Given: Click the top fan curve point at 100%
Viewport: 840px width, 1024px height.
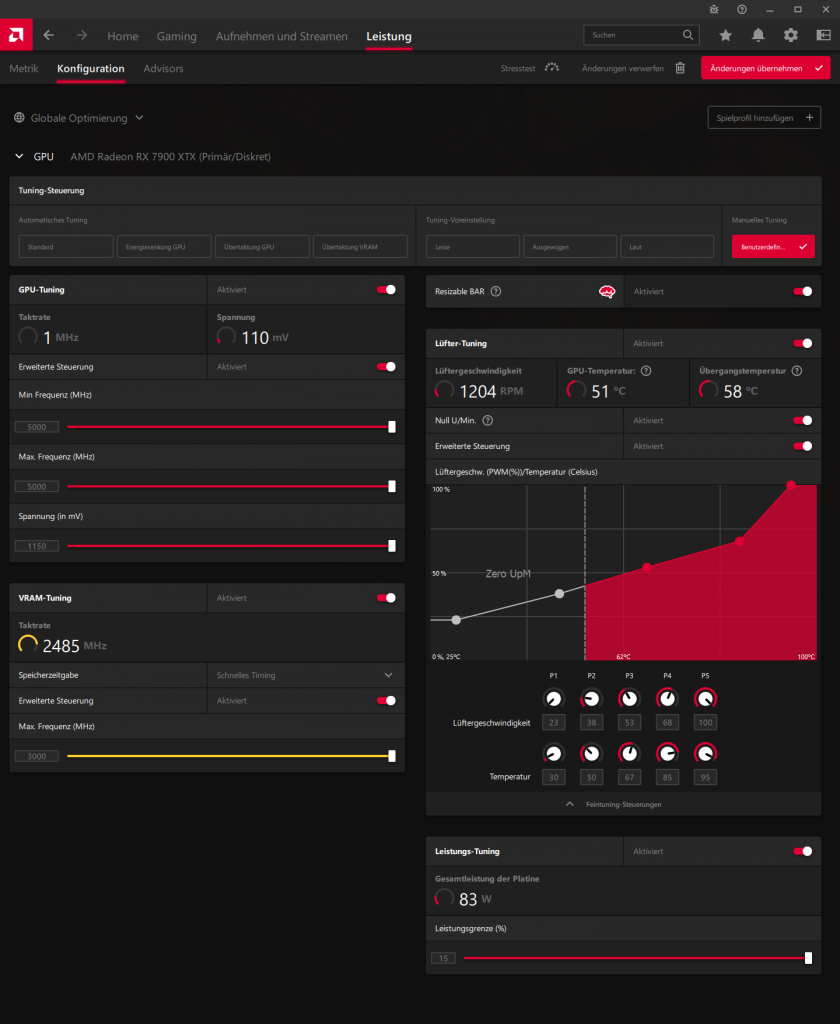Looking at the screenshot, I should (x=791, y=485).
